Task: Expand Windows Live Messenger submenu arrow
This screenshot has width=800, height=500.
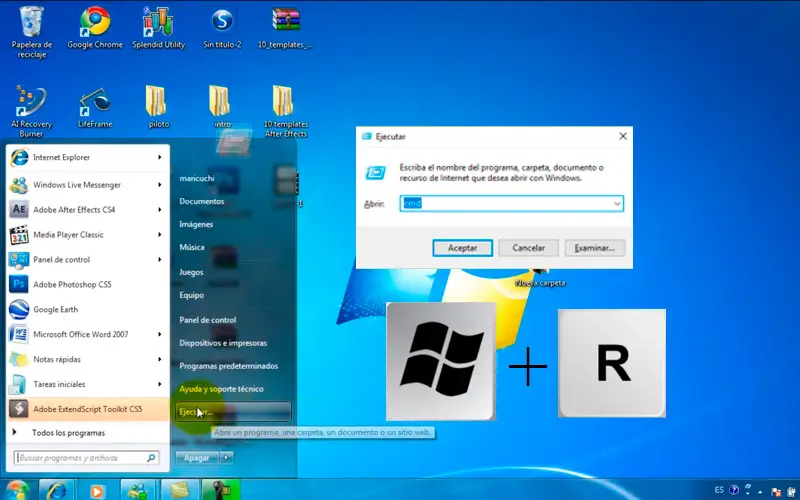Action: click(160, 185)
